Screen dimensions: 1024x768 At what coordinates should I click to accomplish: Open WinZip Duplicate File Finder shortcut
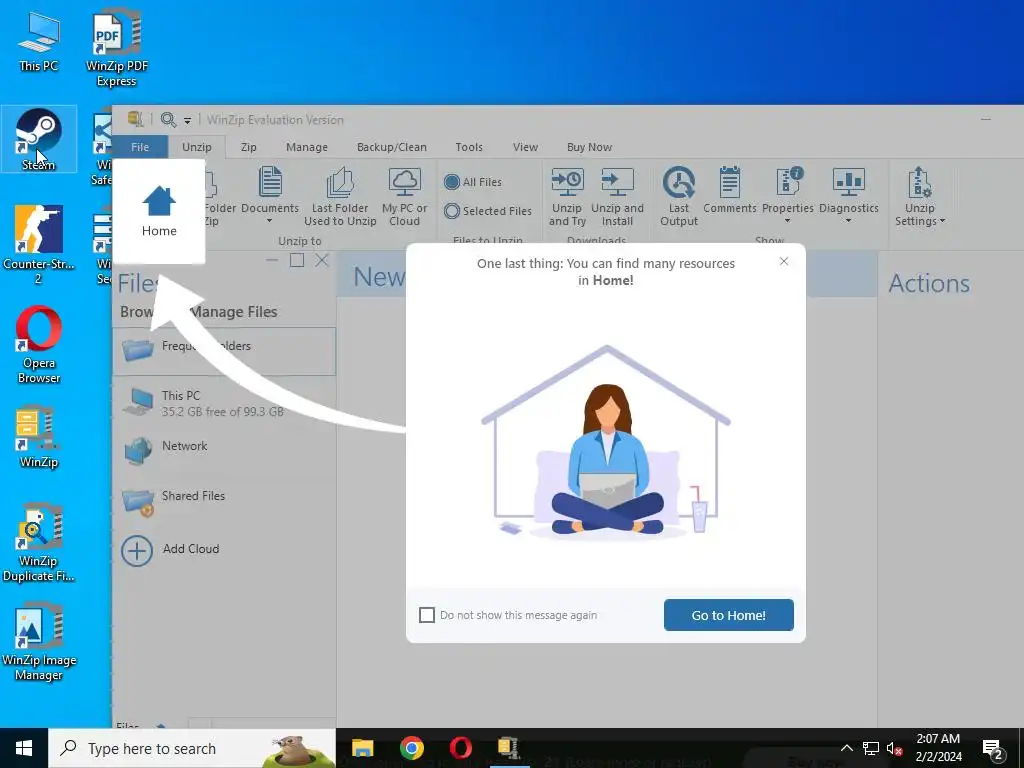coord(39,542)
